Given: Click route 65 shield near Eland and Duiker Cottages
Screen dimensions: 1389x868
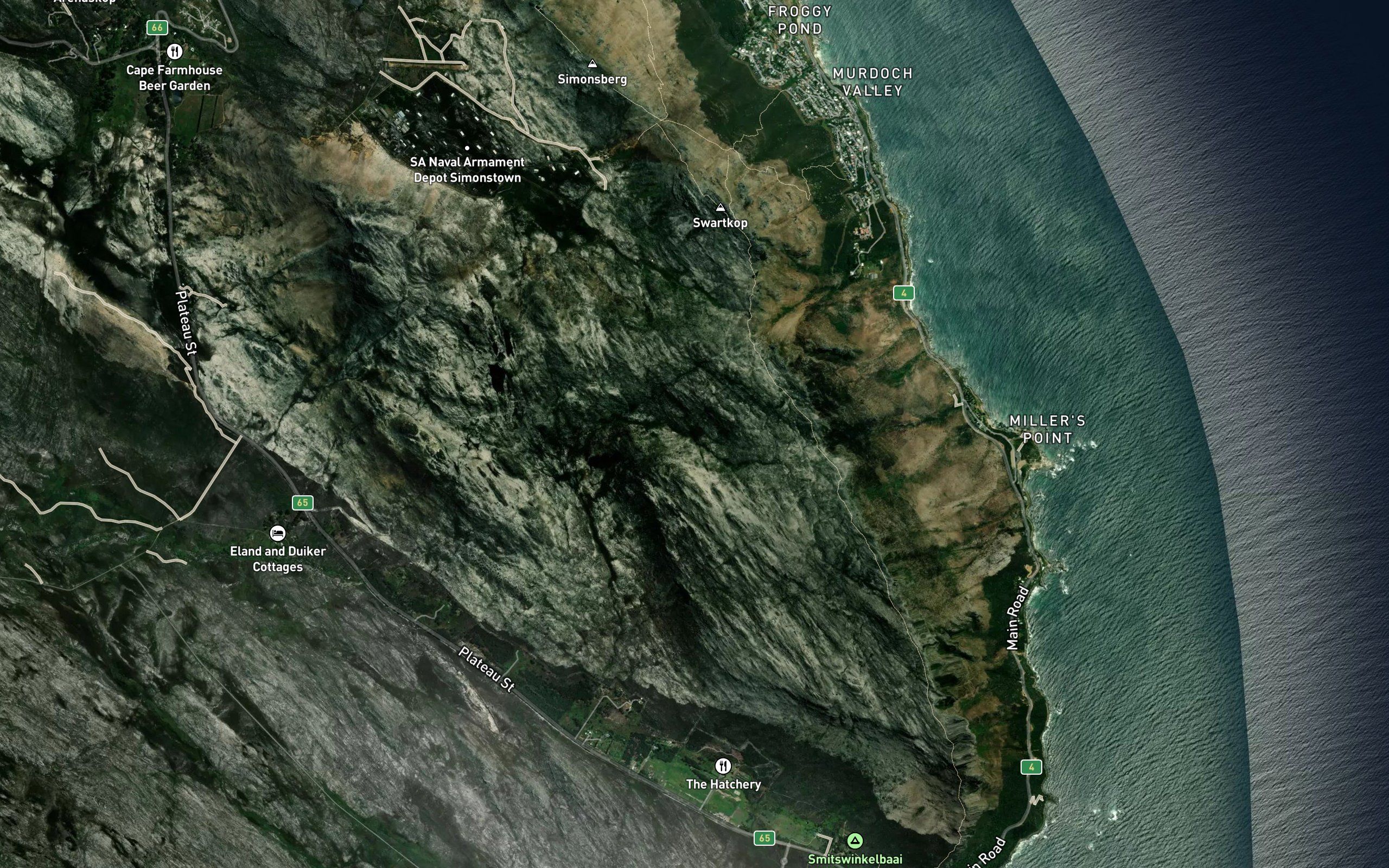Looking at the screenshot, I should point(302,503).
